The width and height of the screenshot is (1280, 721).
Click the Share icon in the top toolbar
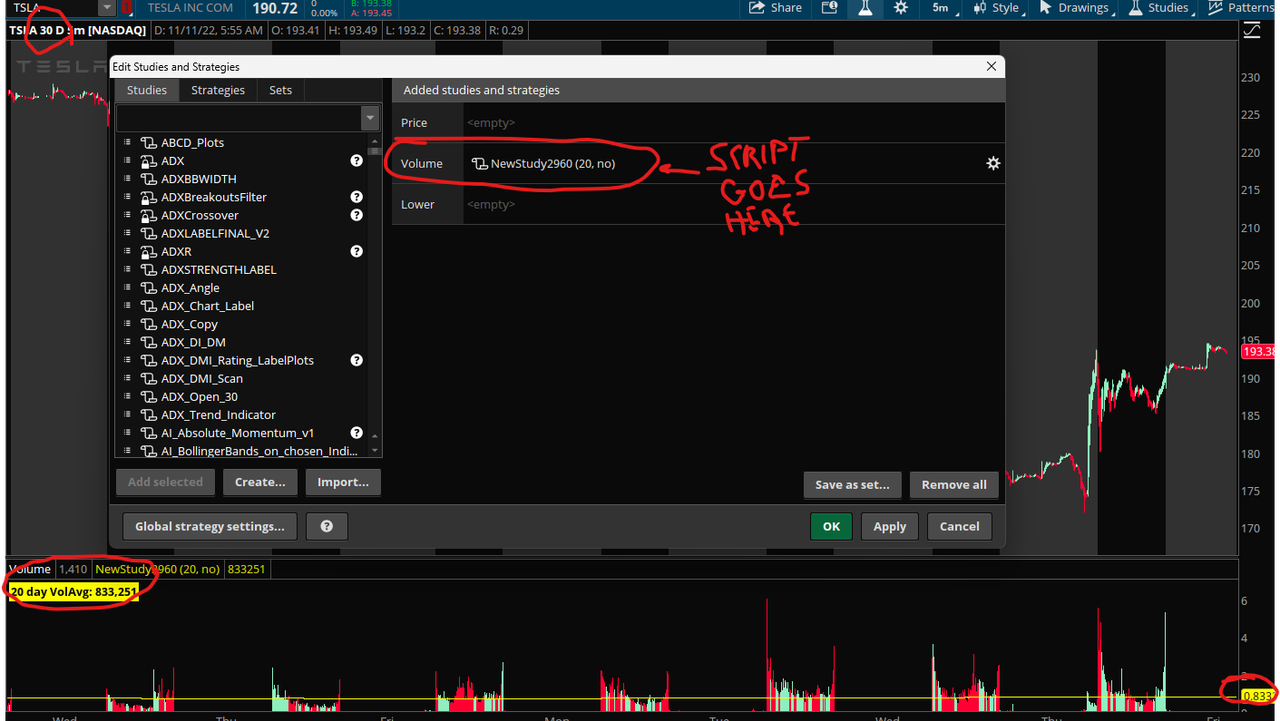click(x=775, y=8)
